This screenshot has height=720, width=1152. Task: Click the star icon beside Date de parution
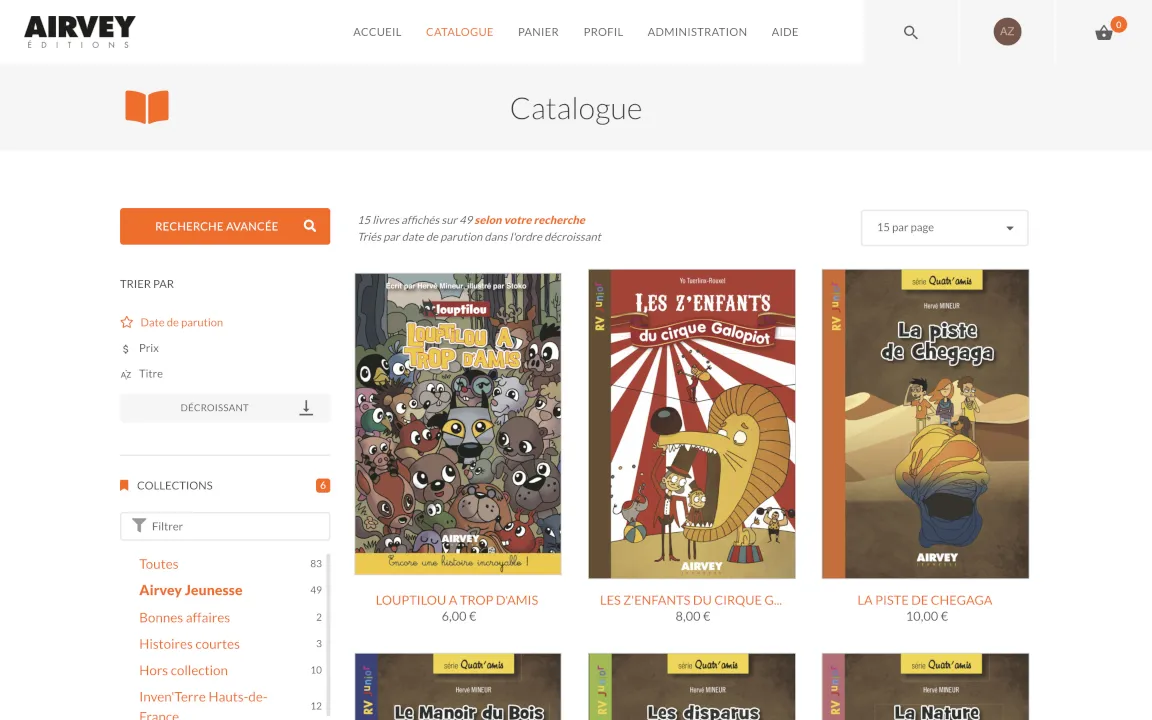point(126,322)
